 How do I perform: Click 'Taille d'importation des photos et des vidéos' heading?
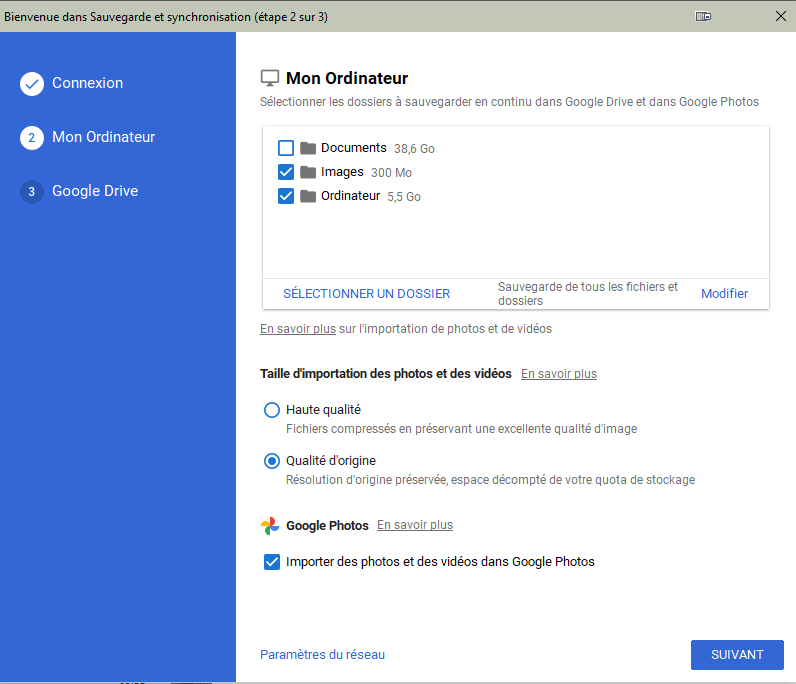[386, 374]
